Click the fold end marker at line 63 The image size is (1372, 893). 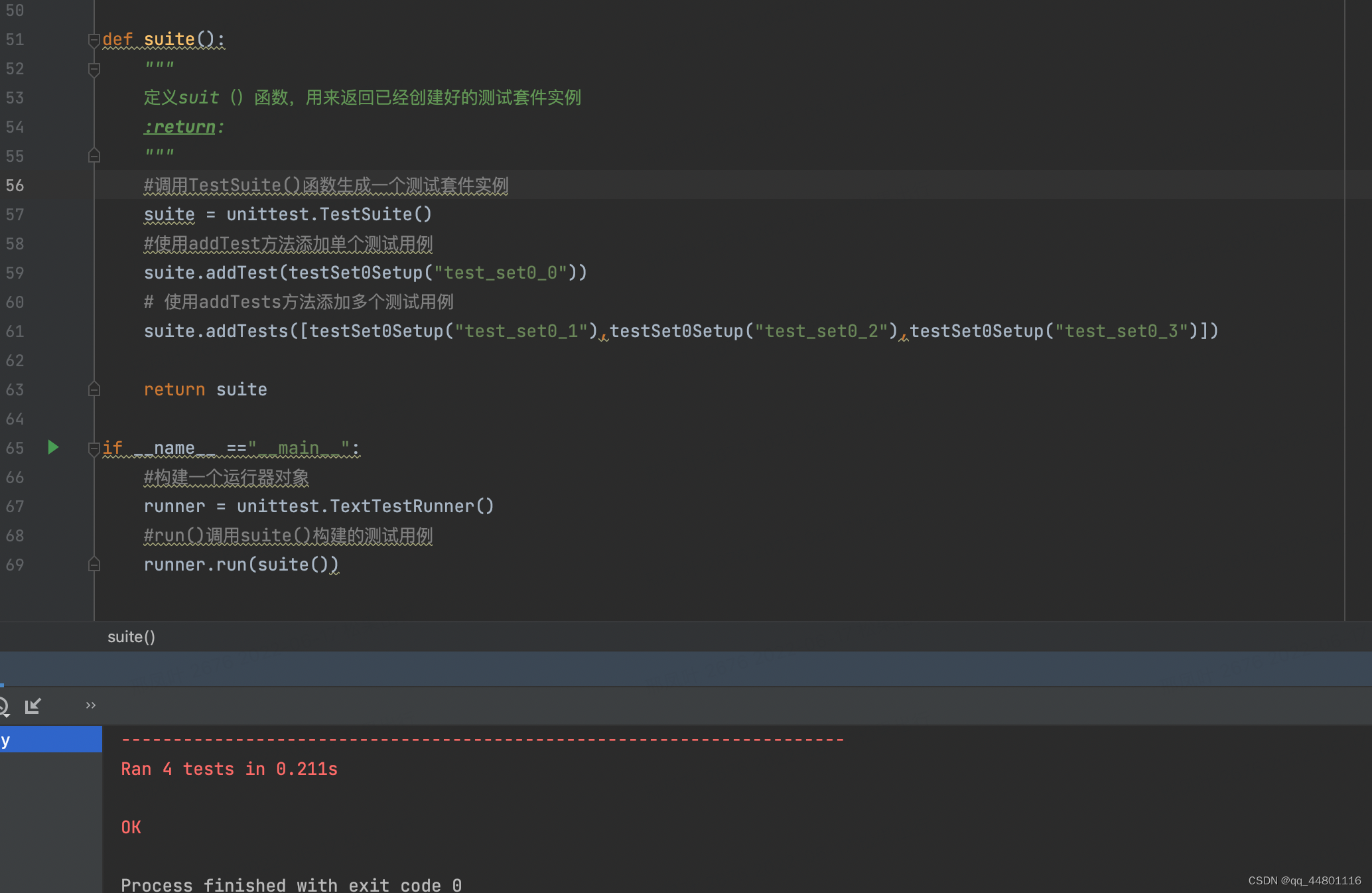pyautogui.click(x=94, y=389)
